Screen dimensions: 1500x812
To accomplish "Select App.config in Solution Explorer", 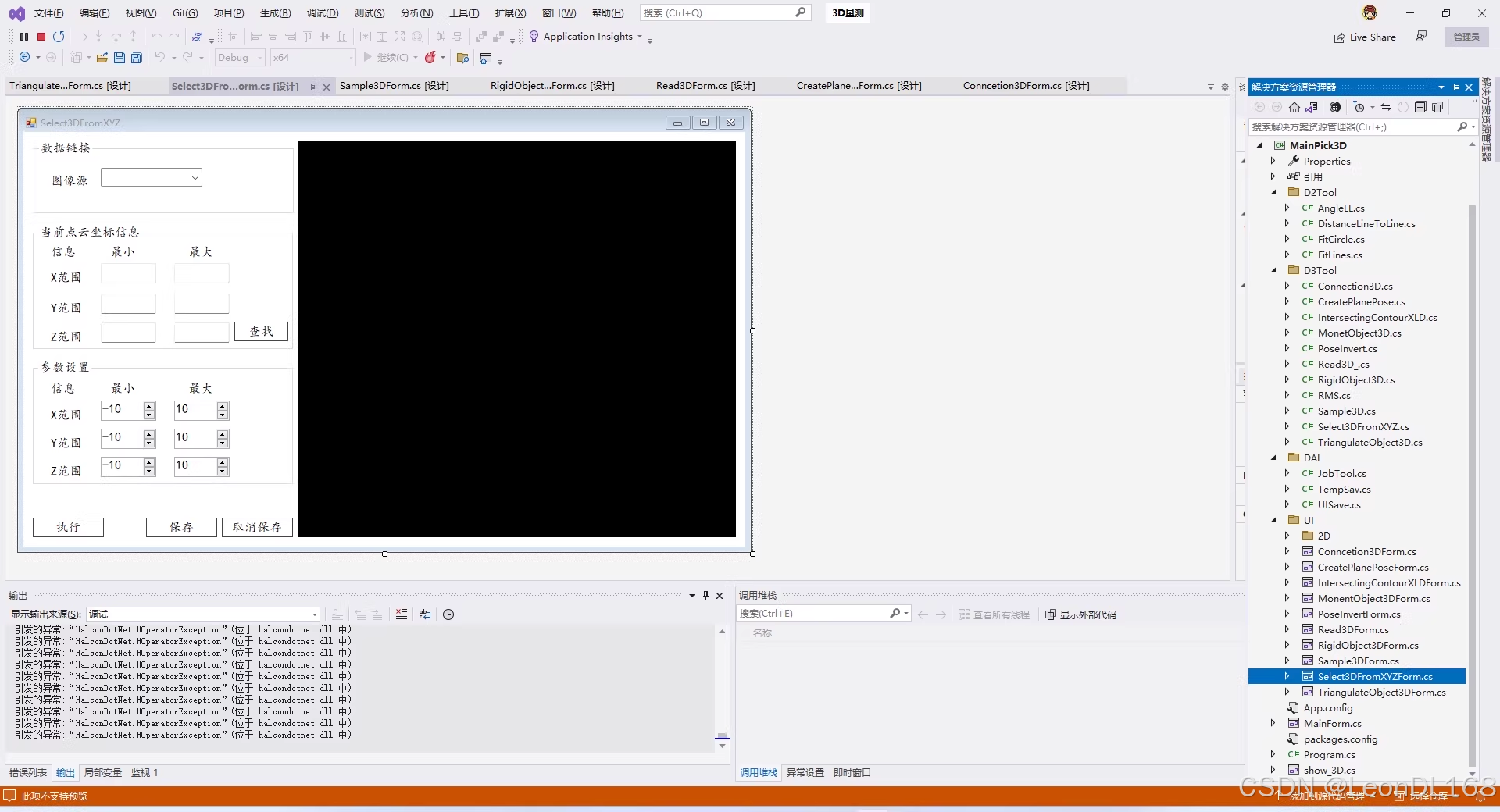I will [x=1327, y=708].
